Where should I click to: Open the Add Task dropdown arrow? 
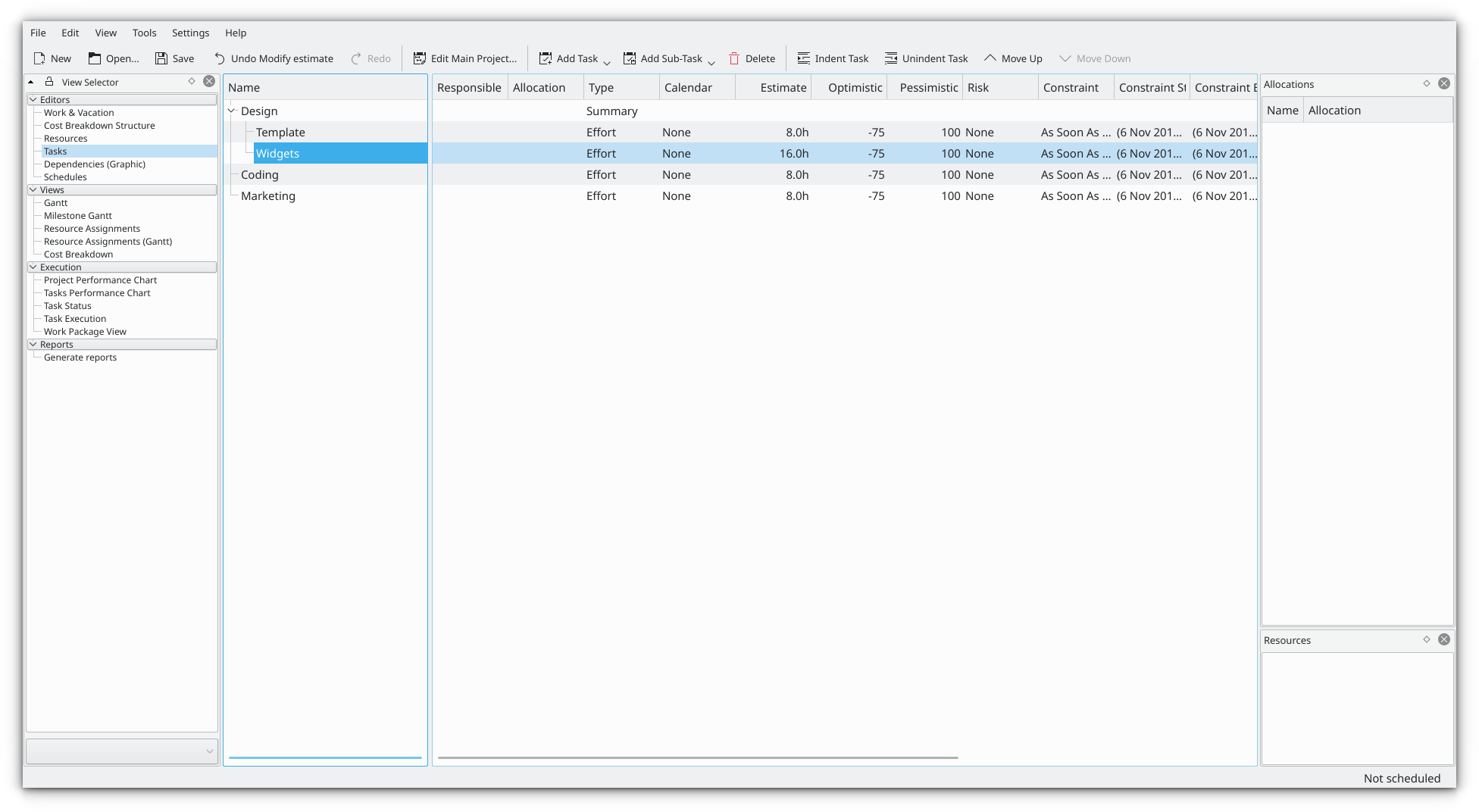(x=605, y=60)
